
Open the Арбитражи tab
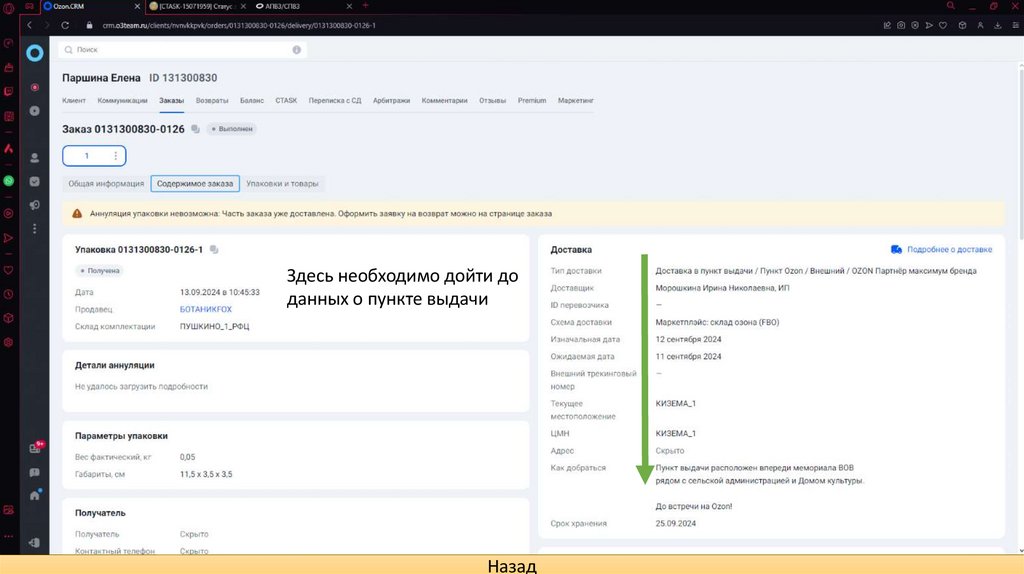point(391,101)
